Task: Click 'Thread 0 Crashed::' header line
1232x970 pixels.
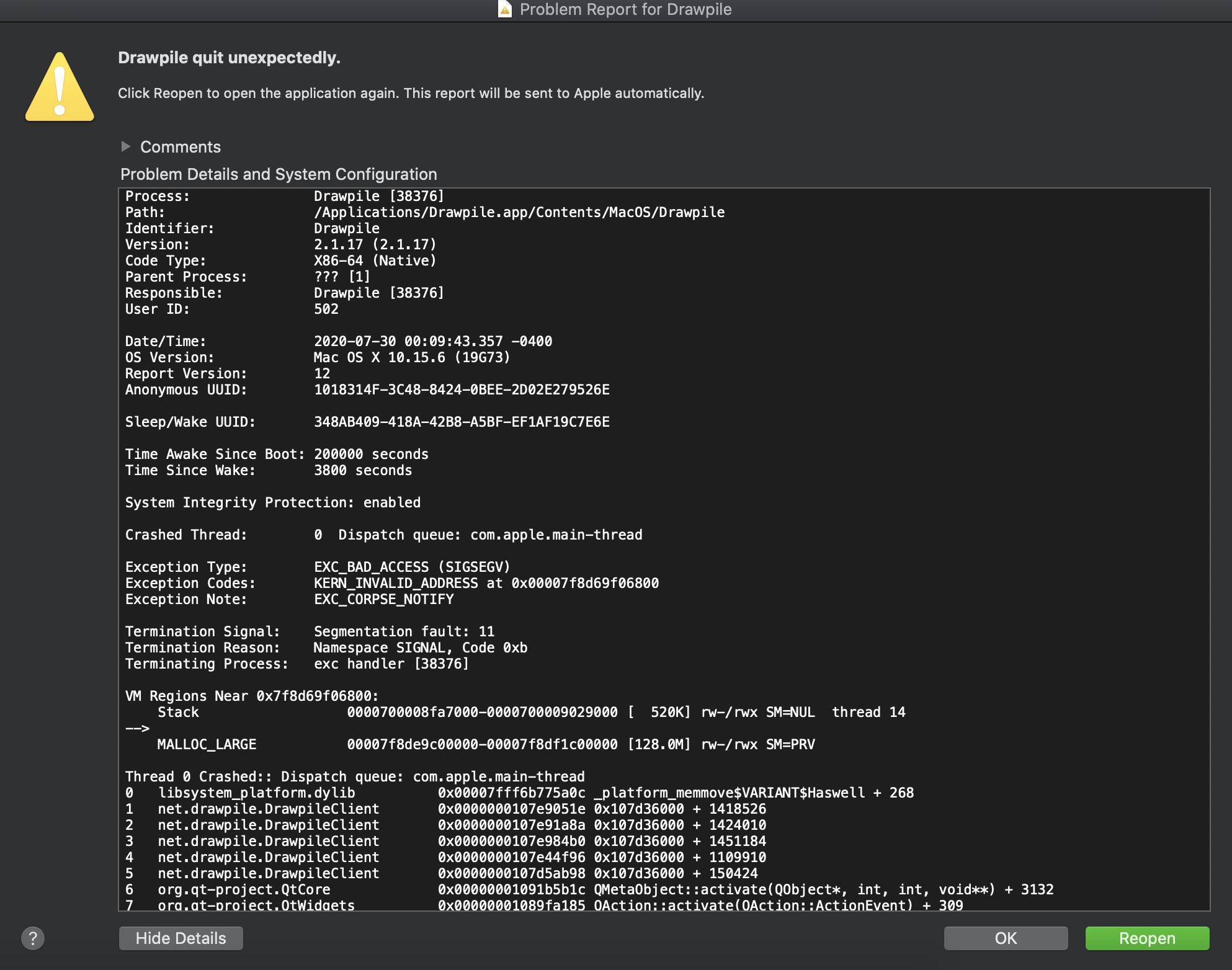Action: tap(355, 776)
